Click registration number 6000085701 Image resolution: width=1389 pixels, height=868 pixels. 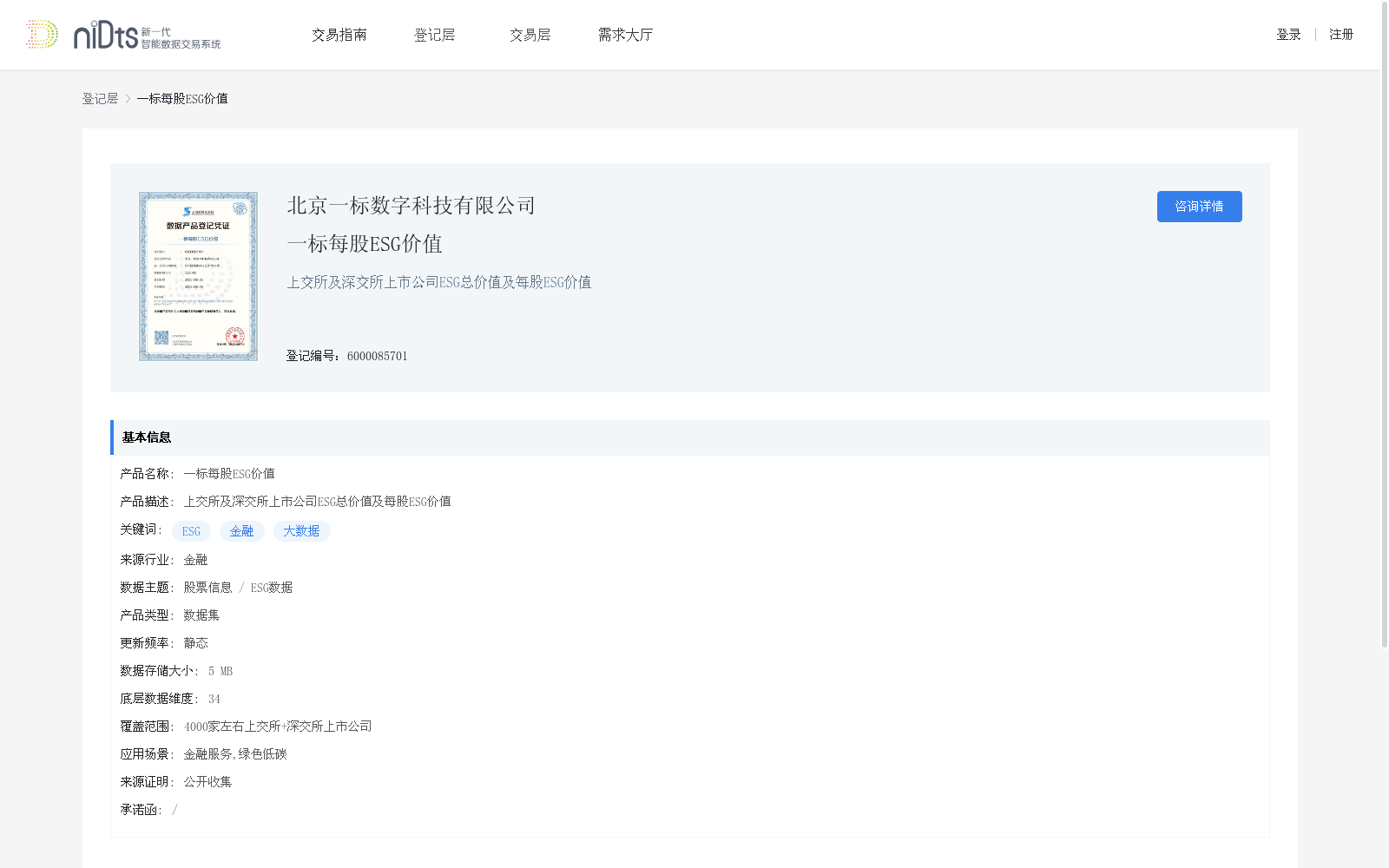coord(377,356)
